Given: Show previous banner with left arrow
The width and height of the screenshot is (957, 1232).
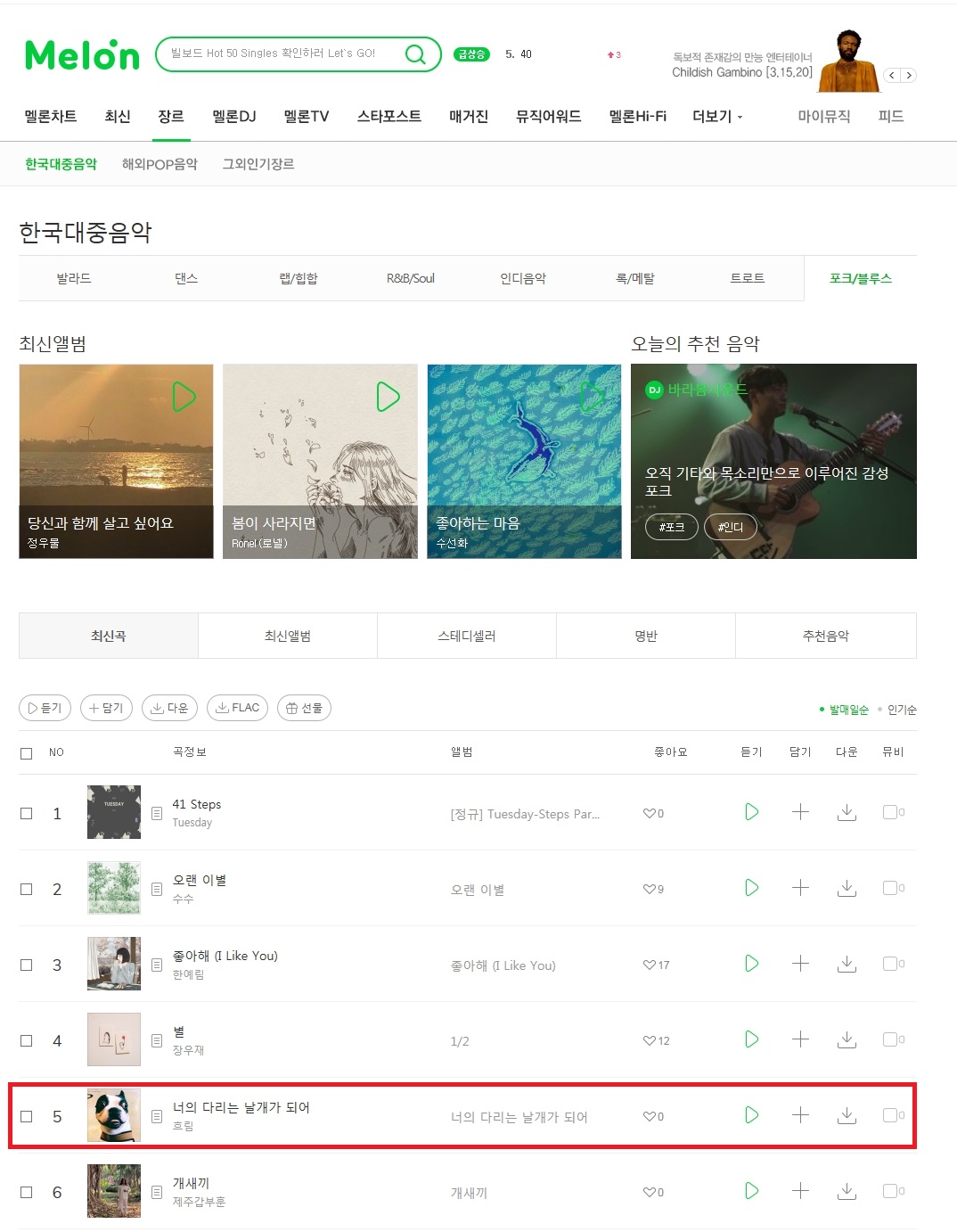Looking at the screenshot, I should 892,75.
